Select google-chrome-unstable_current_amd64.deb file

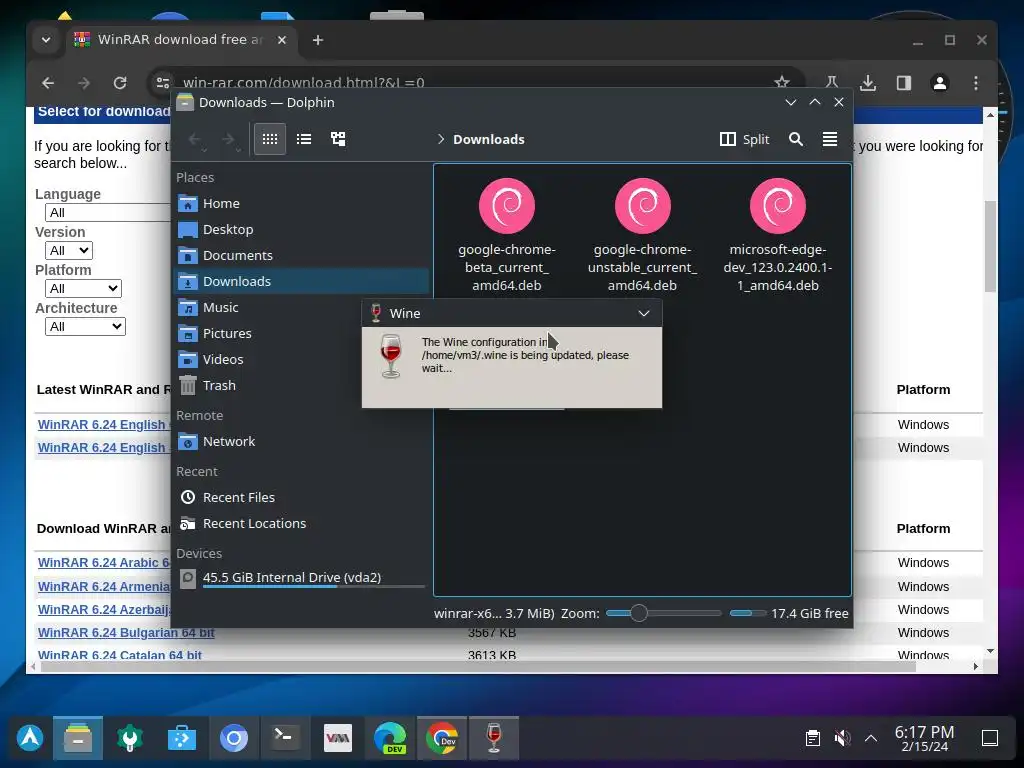[643, 235]
